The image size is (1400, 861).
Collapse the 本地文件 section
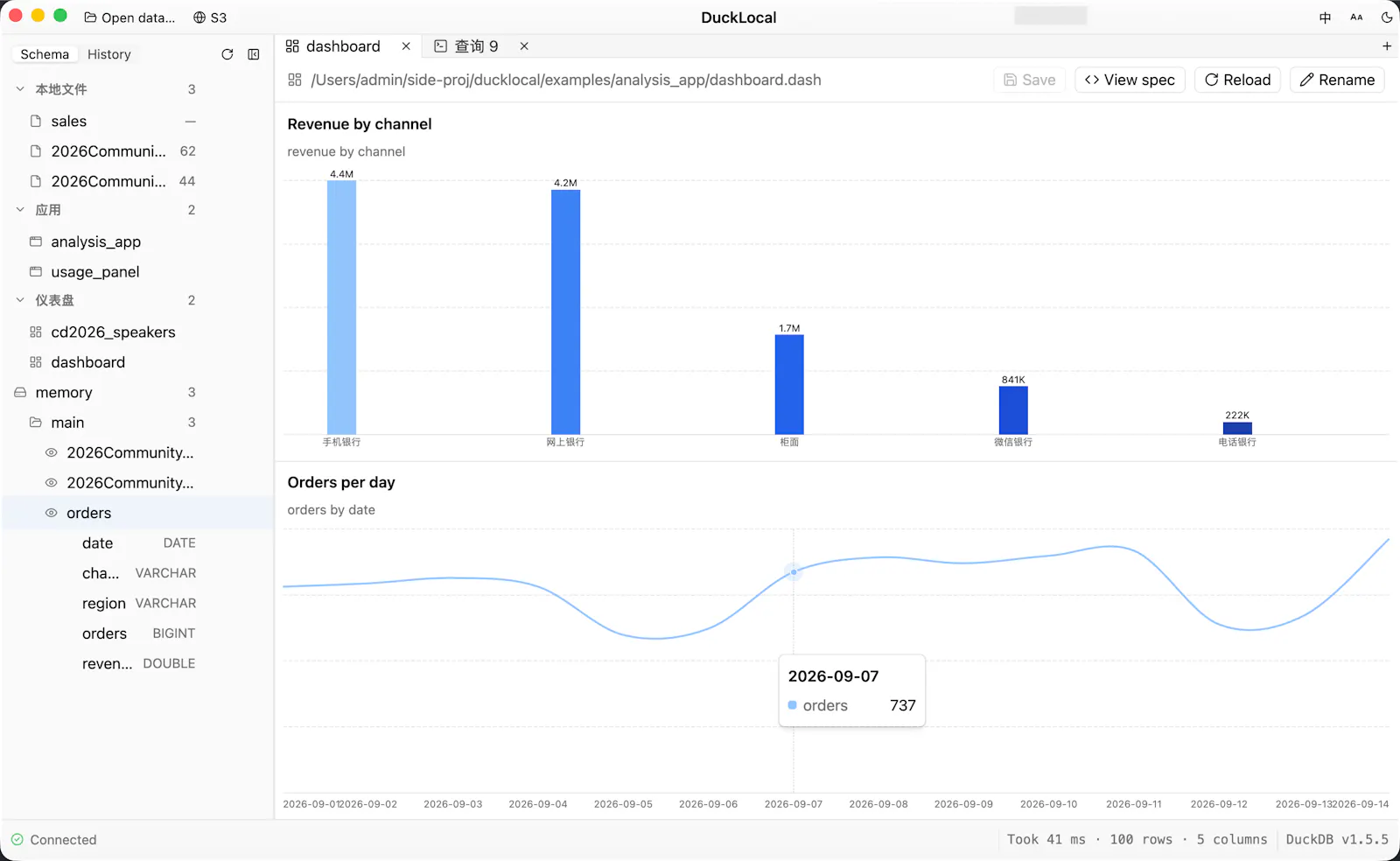[20, 89]
